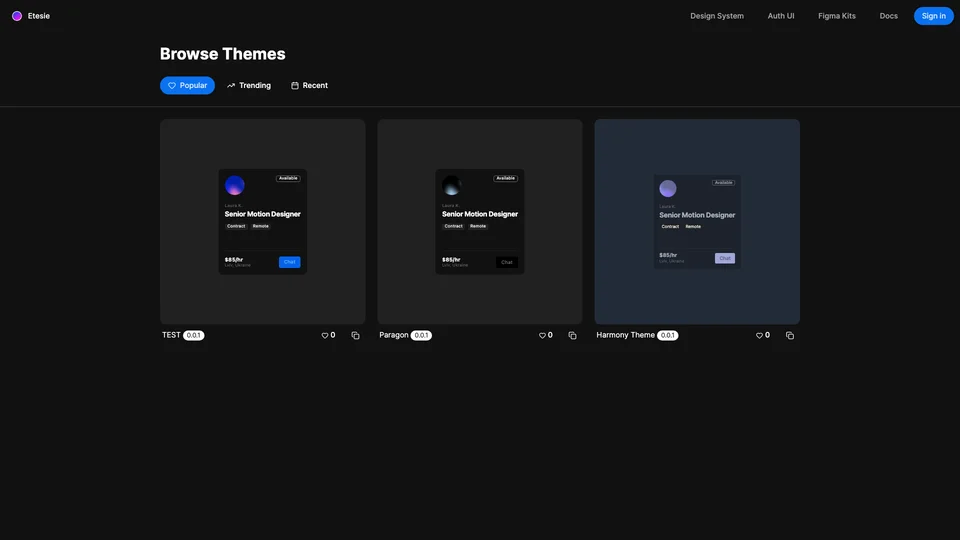This screenshot has width=960, height=540.
Task: Click the dark Chat button in Paragon preview
Action: [x=507, y=262]
